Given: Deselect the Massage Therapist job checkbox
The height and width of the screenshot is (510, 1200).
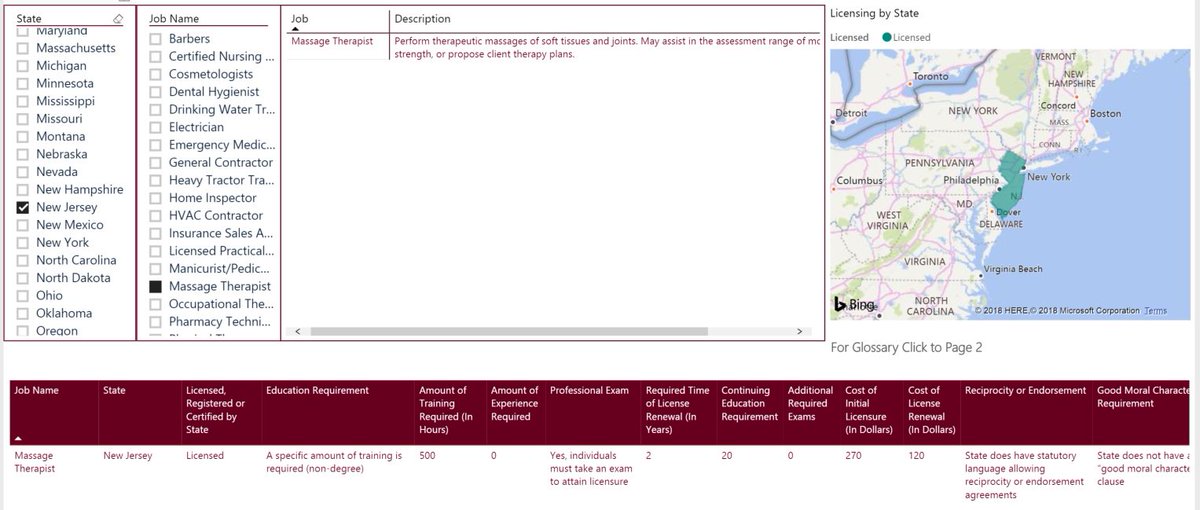Looking at the screenshot, I should pyautogui.click(x=155, y=286).
